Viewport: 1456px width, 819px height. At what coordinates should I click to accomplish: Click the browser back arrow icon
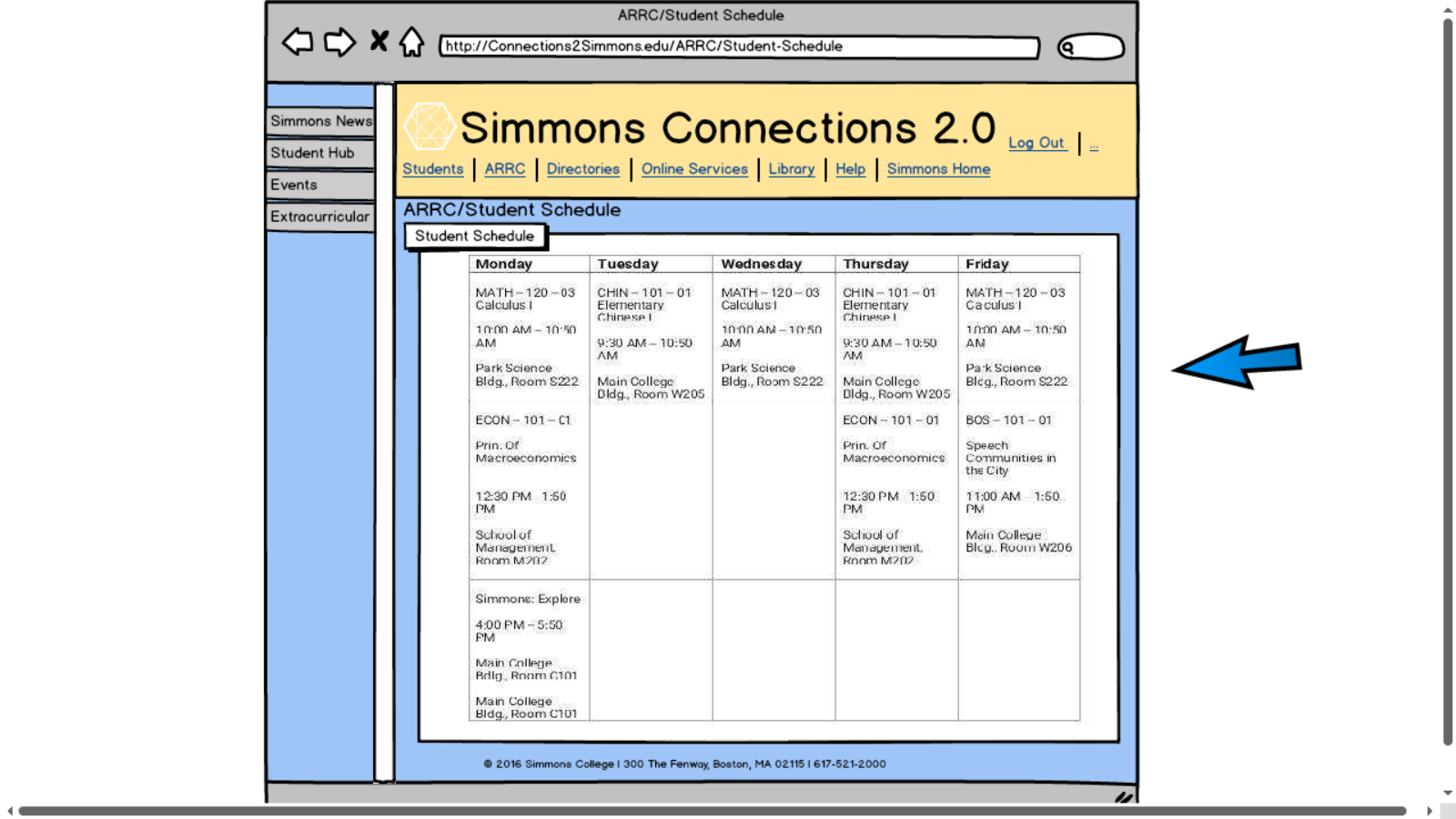point(298,42)
